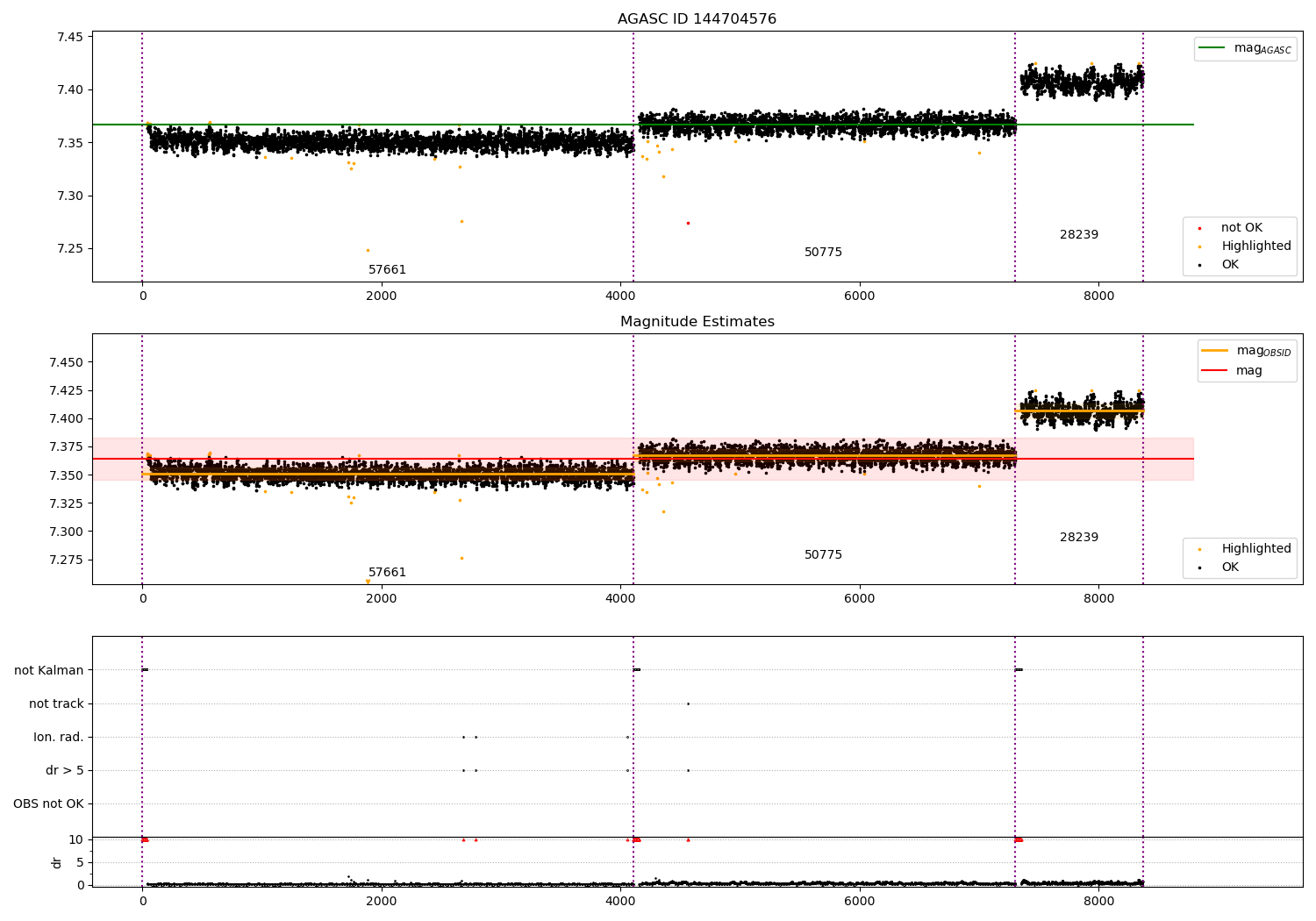The image size is (1316, 921).
Task: Click the '57661' annotation in the top plot
Action: click(387, 270)
